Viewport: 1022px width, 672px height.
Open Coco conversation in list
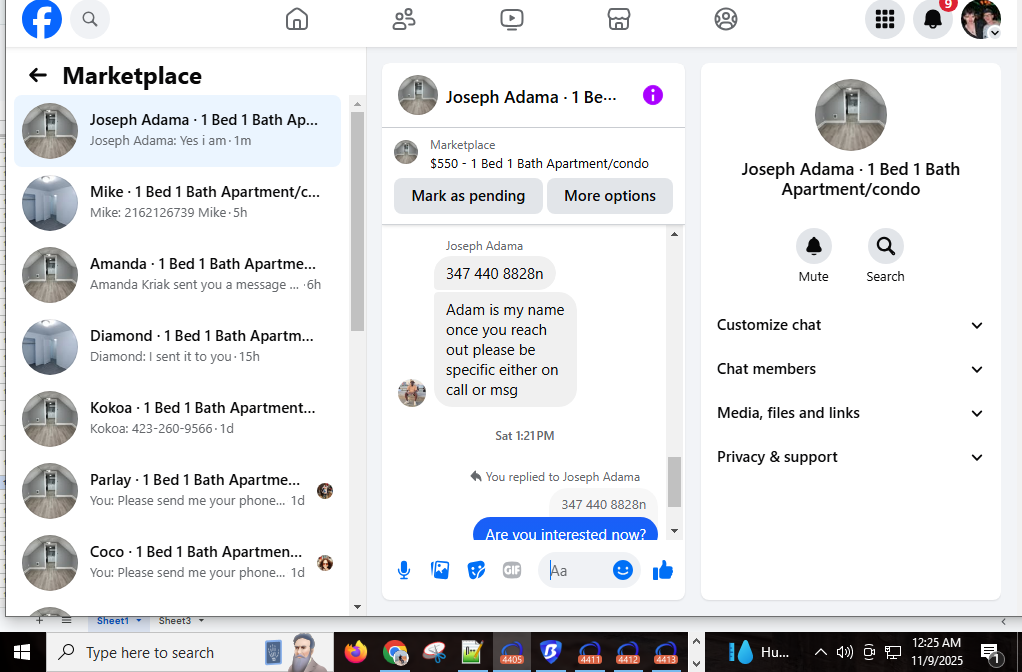click(x=177, y=562)
